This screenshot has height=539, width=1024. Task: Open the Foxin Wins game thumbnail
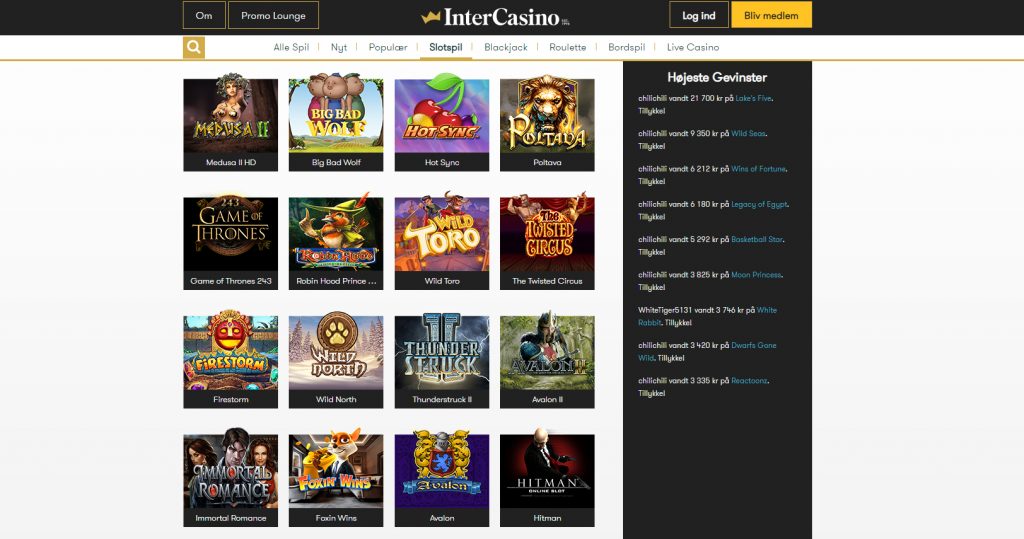pos(336,478)
